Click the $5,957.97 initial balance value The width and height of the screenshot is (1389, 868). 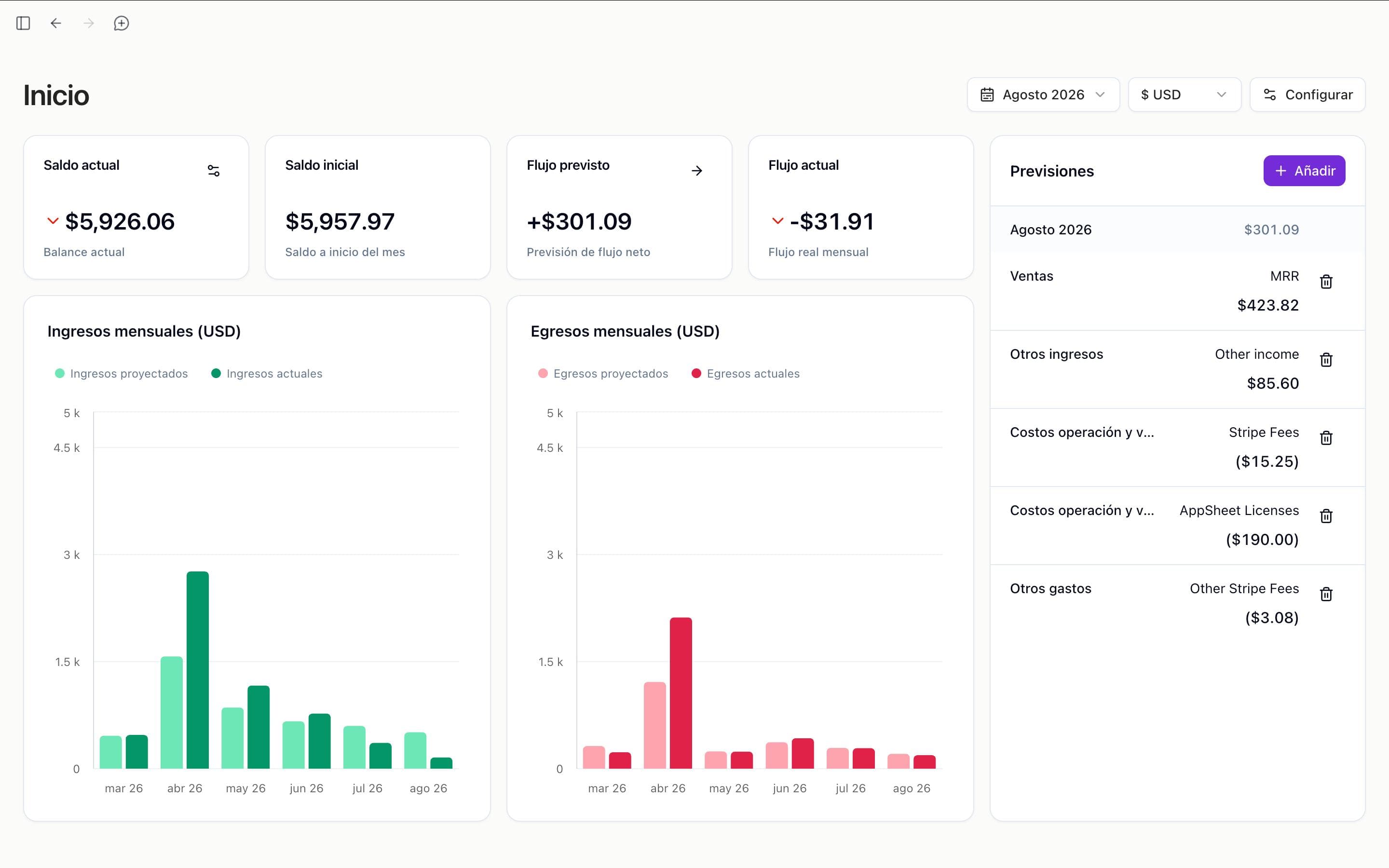coord(340,222)
